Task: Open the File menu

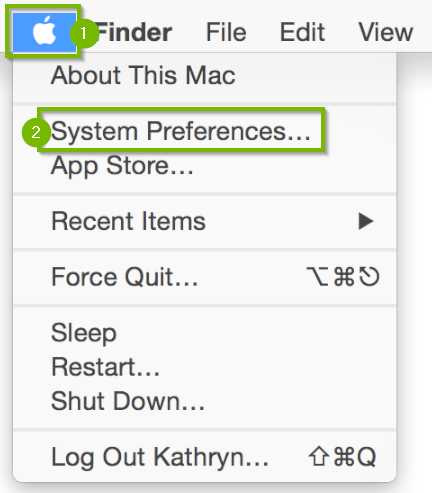Action: point(226,32)
